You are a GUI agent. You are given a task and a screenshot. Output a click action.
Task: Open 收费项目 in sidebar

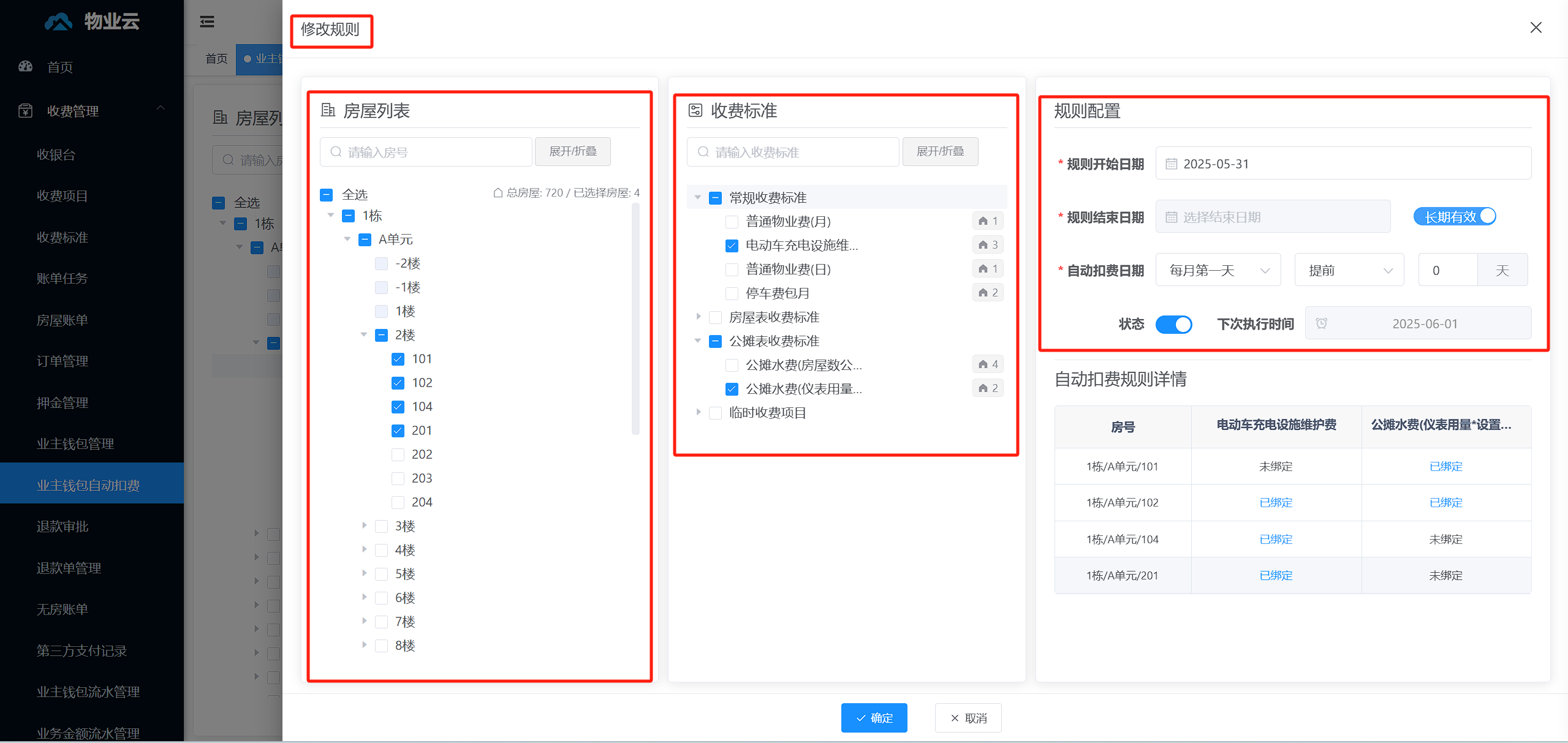(x=62, y=195)
